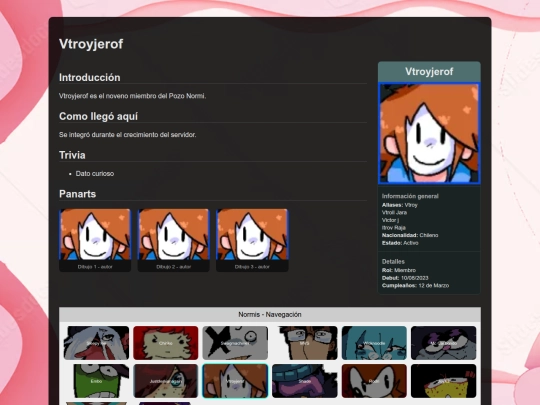The width and height of the screenshot is (540, 405).
Task: Open the Embo green character card
Action: [x=96, y=381]
